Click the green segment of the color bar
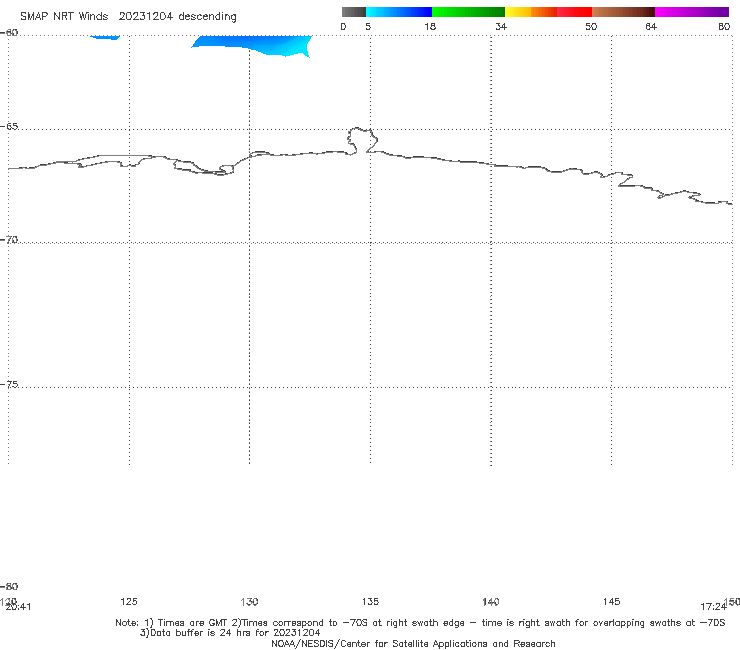 (x=468, y=12)
